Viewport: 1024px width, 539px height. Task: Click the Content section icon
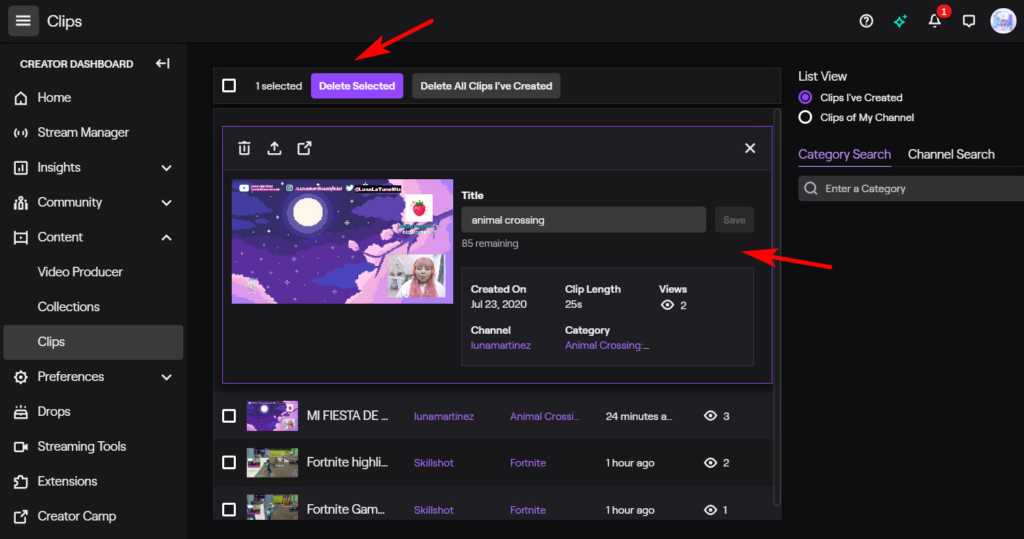point(21,237)
